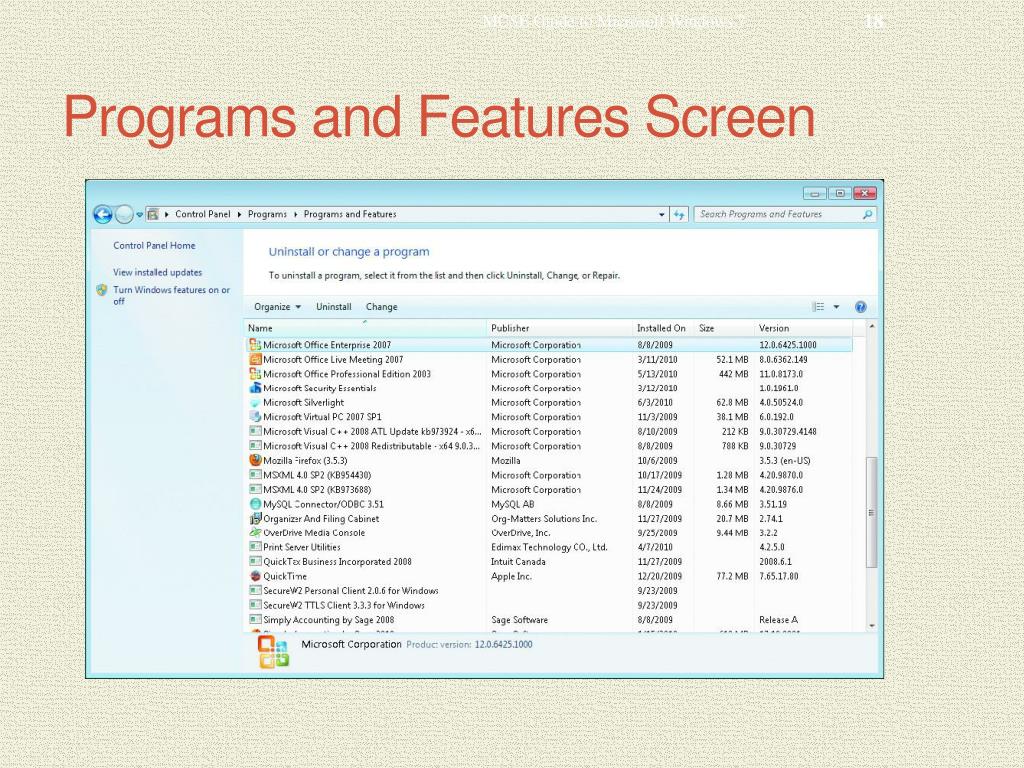Click the Uninstall toolbar button
Image resolution: width=1024 pixels, height=768 pixels.
334,307
